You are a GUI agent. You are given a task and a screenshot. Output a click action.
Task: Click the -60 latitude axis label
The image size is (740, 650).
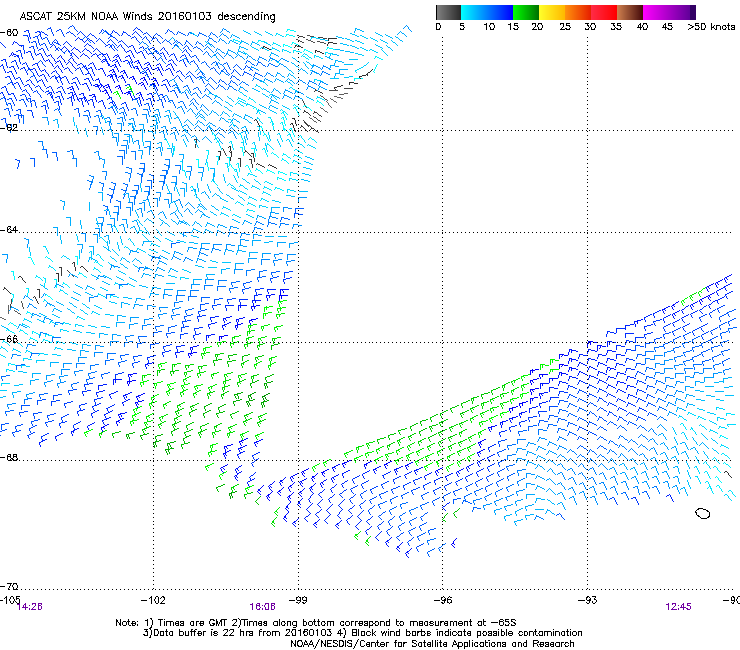(9, 33)
